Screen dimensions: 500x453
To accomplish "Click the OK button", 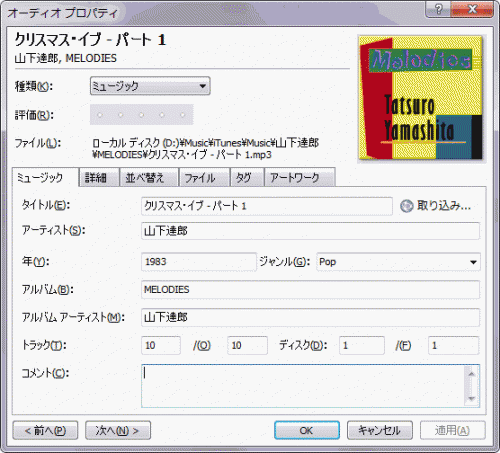I will click(307, 430).
